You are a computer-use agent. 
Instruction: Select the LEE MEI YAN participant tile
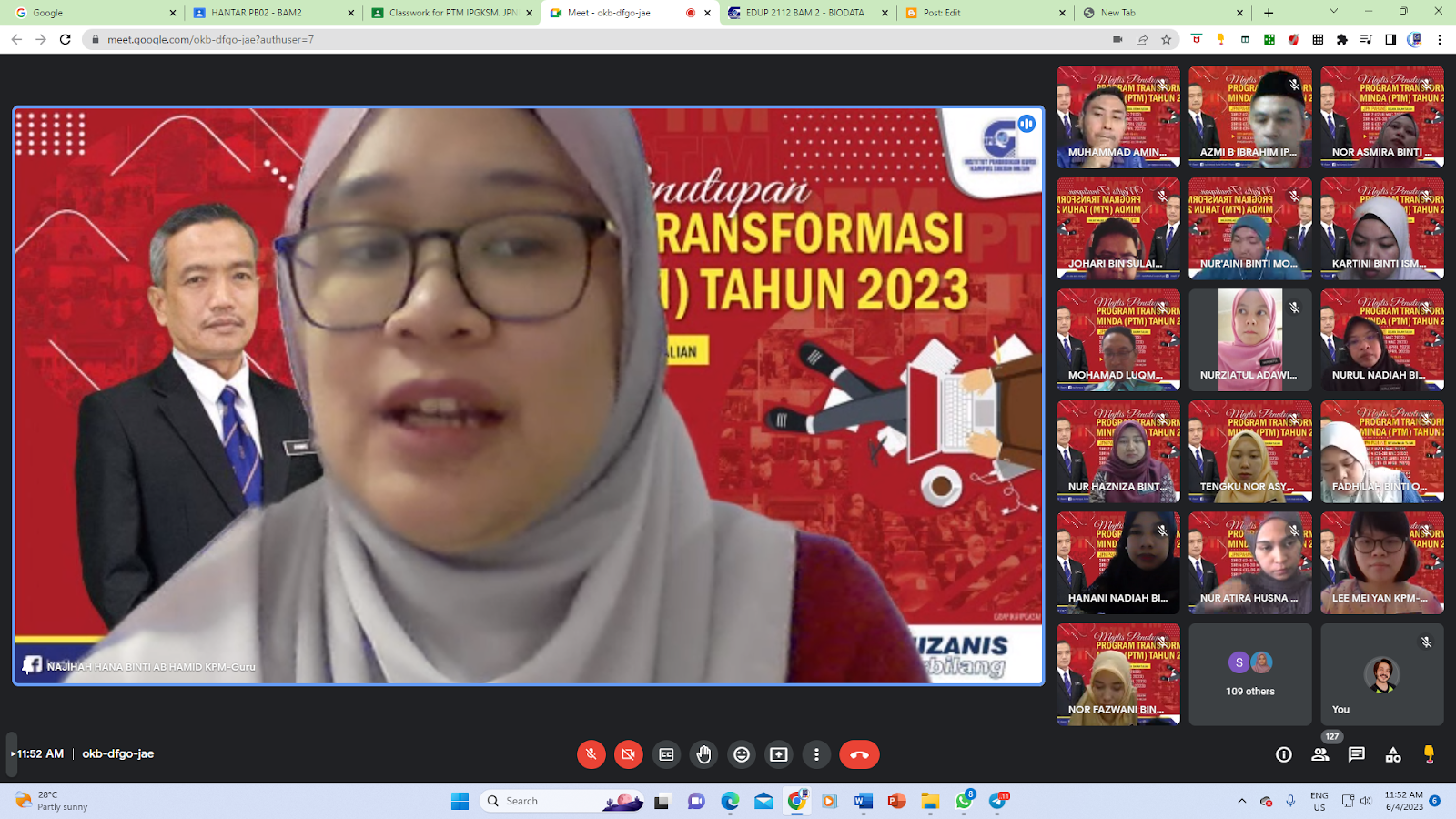(x=1382, y=562)
